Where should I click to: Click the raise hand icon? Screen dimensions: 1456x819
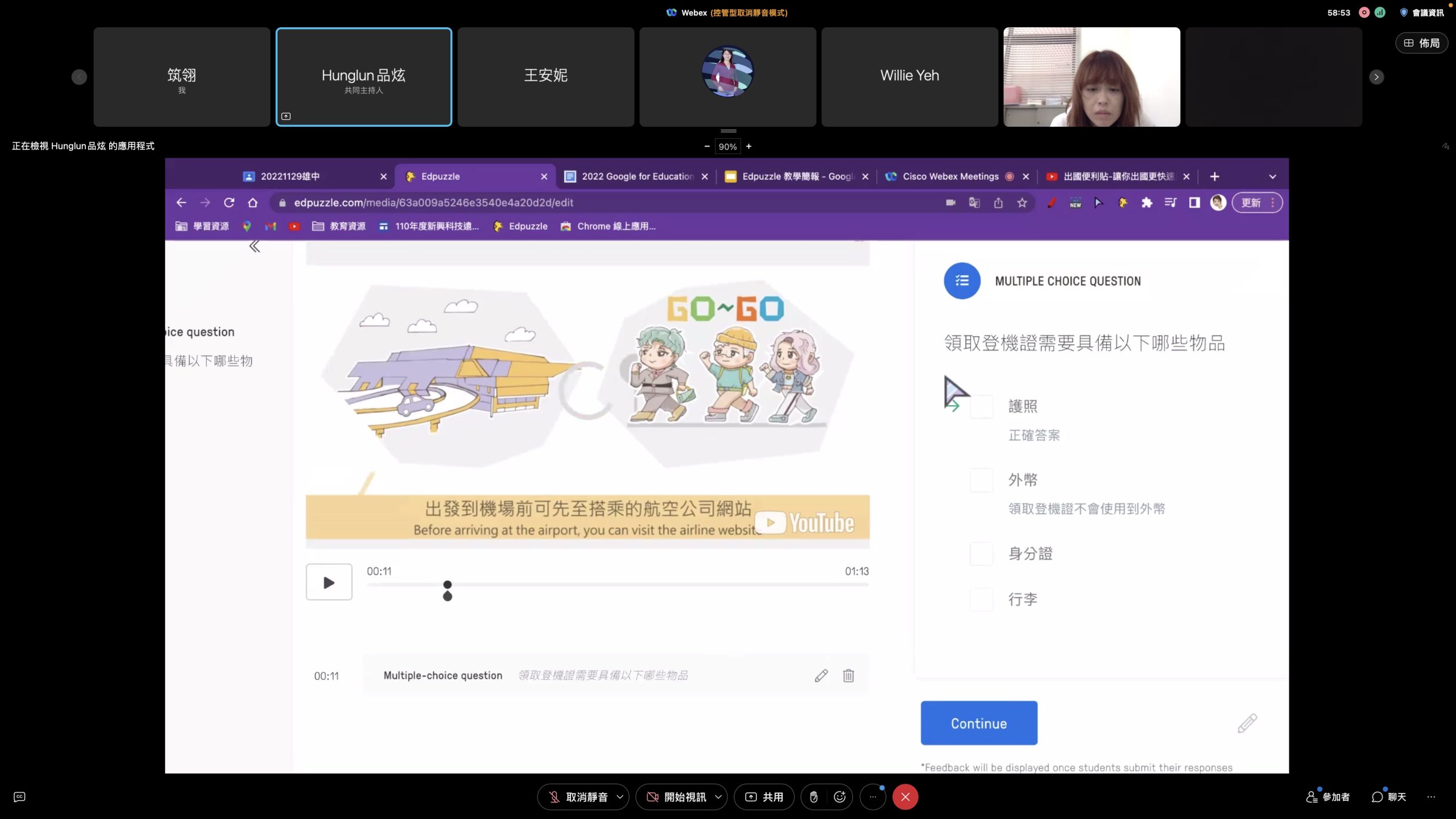click(813, 797)
